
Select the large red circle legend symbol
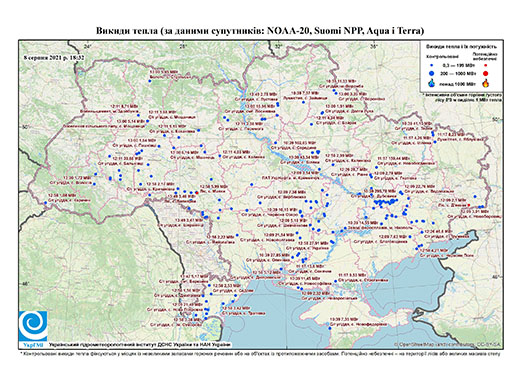[x=485, y=74]
